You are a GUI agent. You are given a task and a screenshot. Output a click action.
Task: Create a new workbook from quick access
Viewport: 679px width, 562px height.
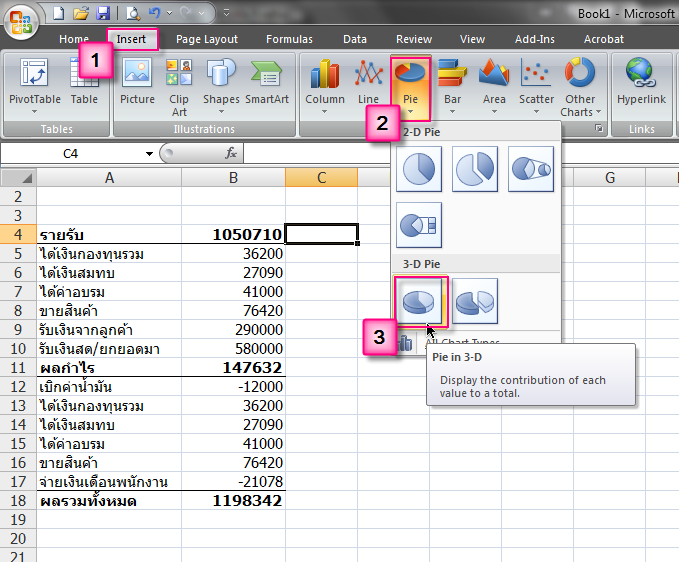tap(58, 13)
